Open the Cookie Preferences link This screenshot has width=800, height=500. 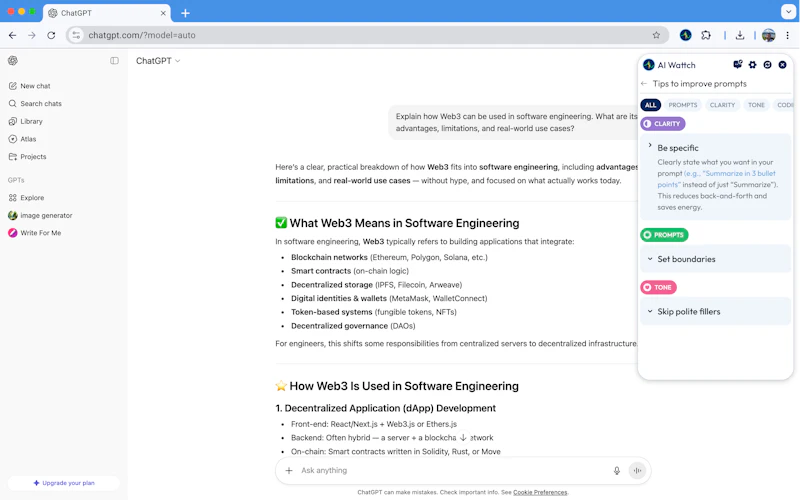point(540,492)
